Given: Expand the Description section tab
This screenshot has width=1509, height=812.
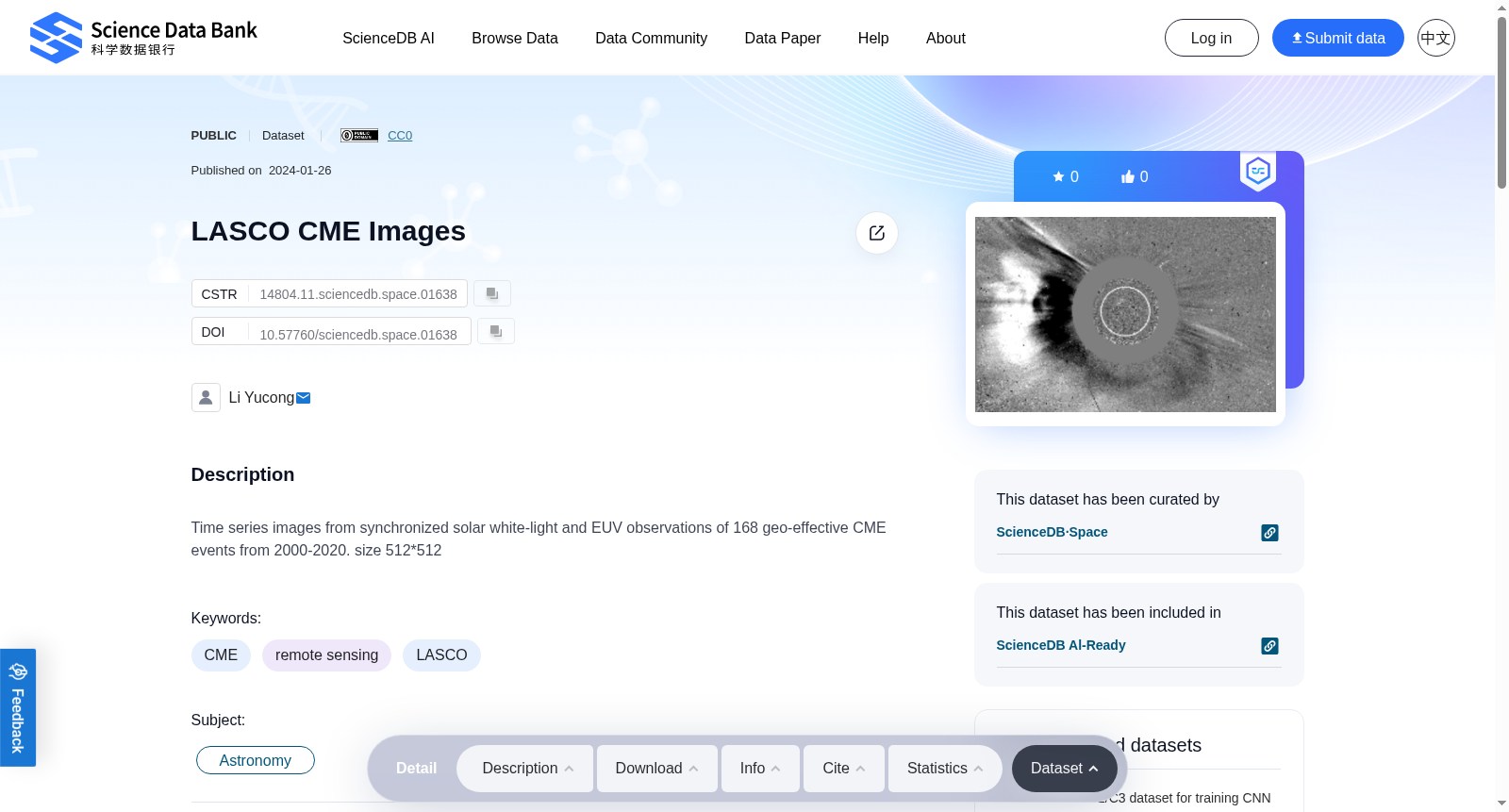Looking at the screenshot, I should click(x=525, y=769).
